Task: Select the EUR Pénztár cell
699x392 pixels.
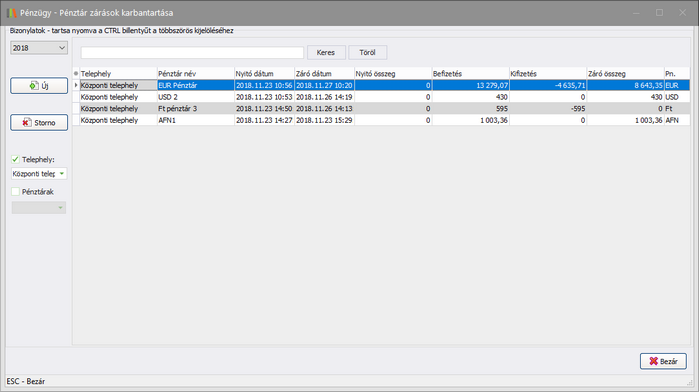Action: [x=196, y=85]
